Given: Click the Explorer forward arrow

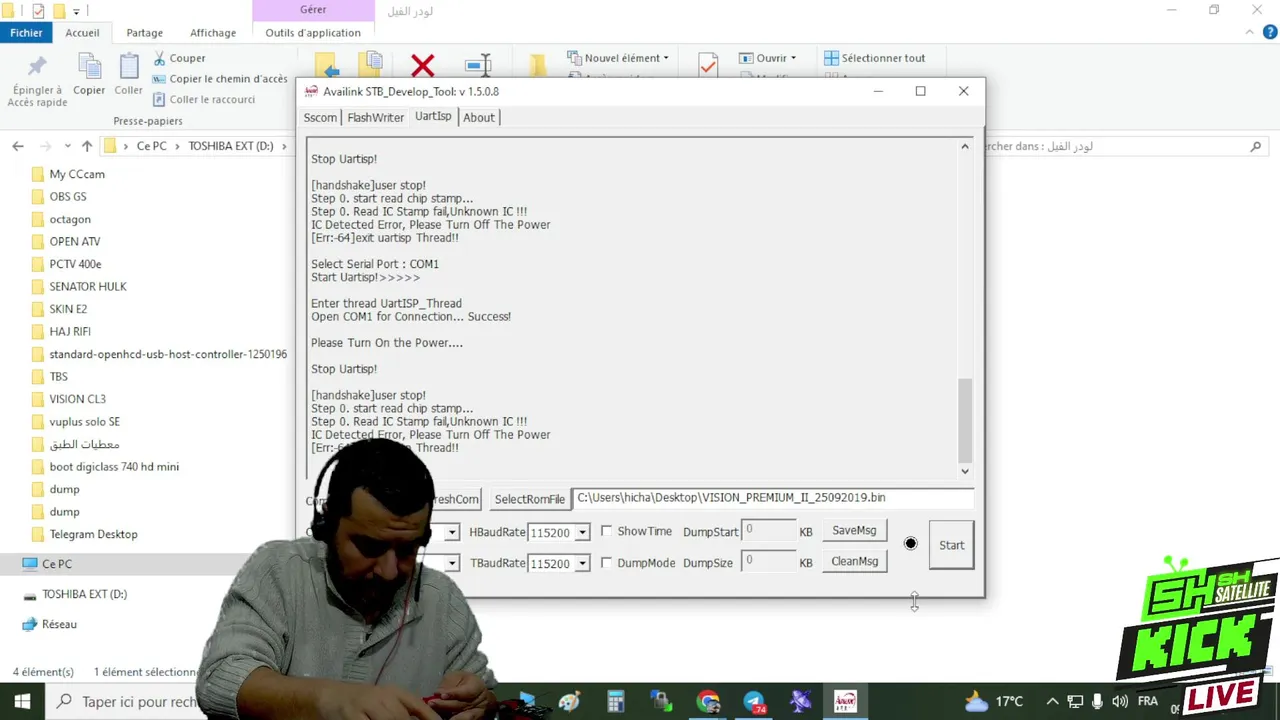Looking at the screenshot, I should pos(45,146).
